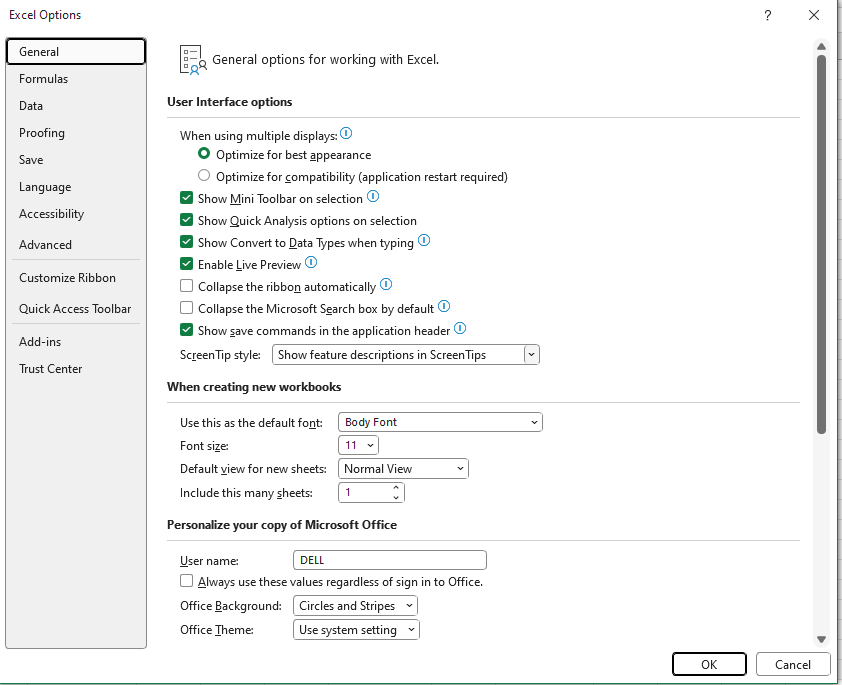The height and width of the screenshot is (685, 842).
Task: Select the General category
Action: [76, 52]
